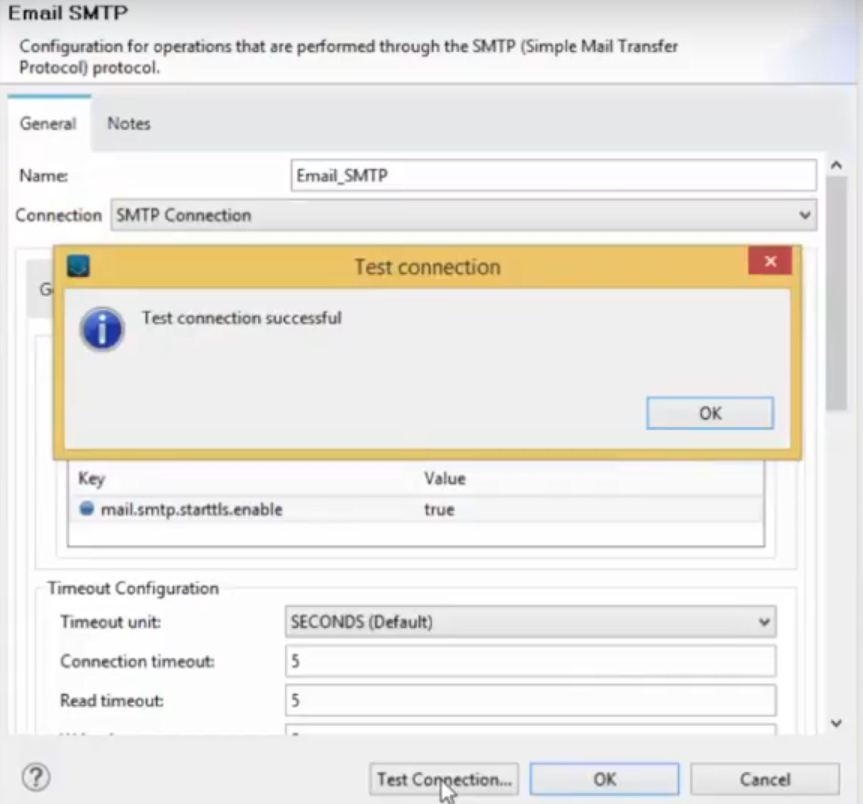The image size is (863, 804).
Task: Click the blue information icon in dialog
Action: coord(102,329)
